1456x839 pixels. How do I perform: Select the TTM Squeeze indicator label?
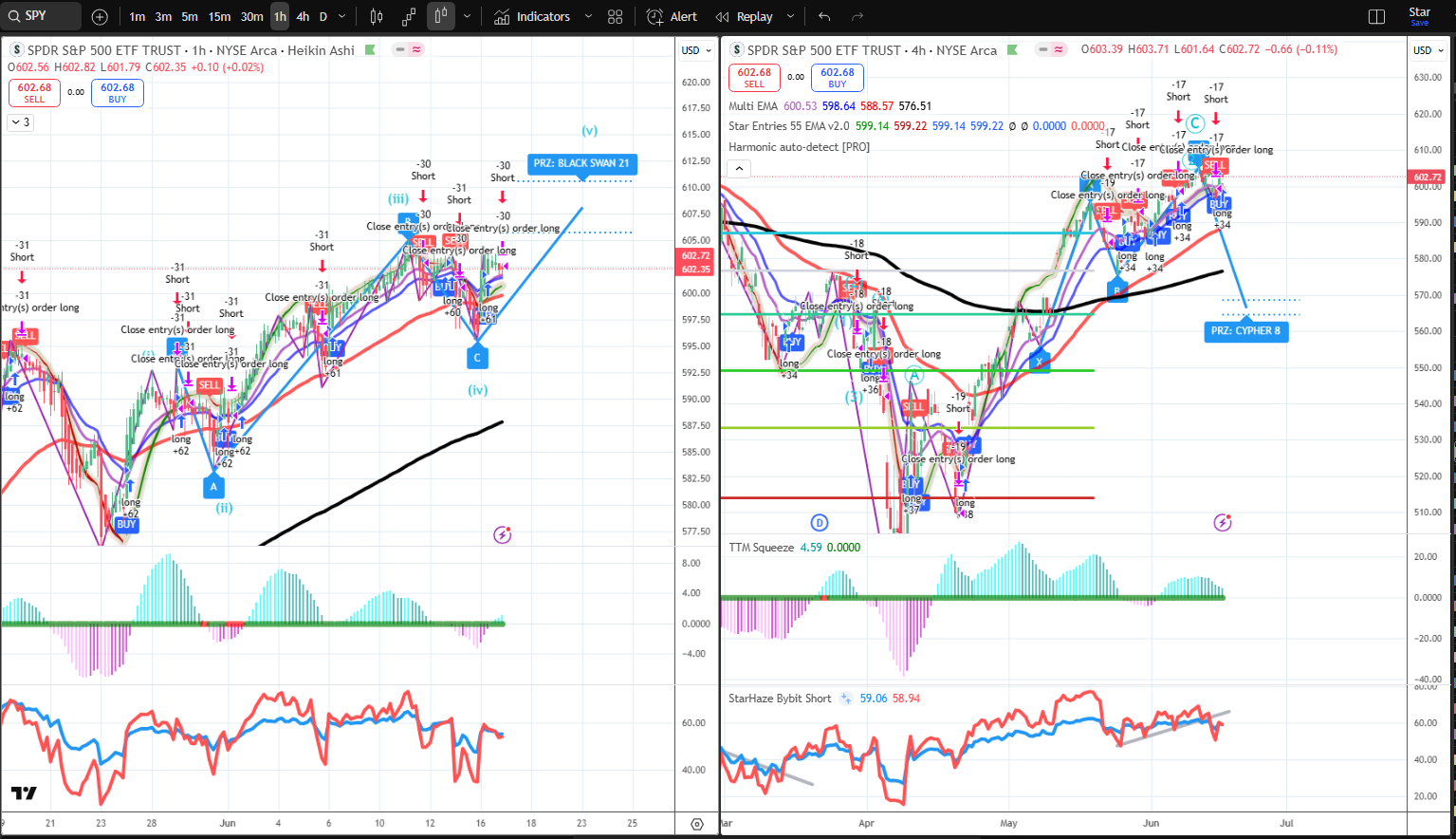click(x=761, y=548)
